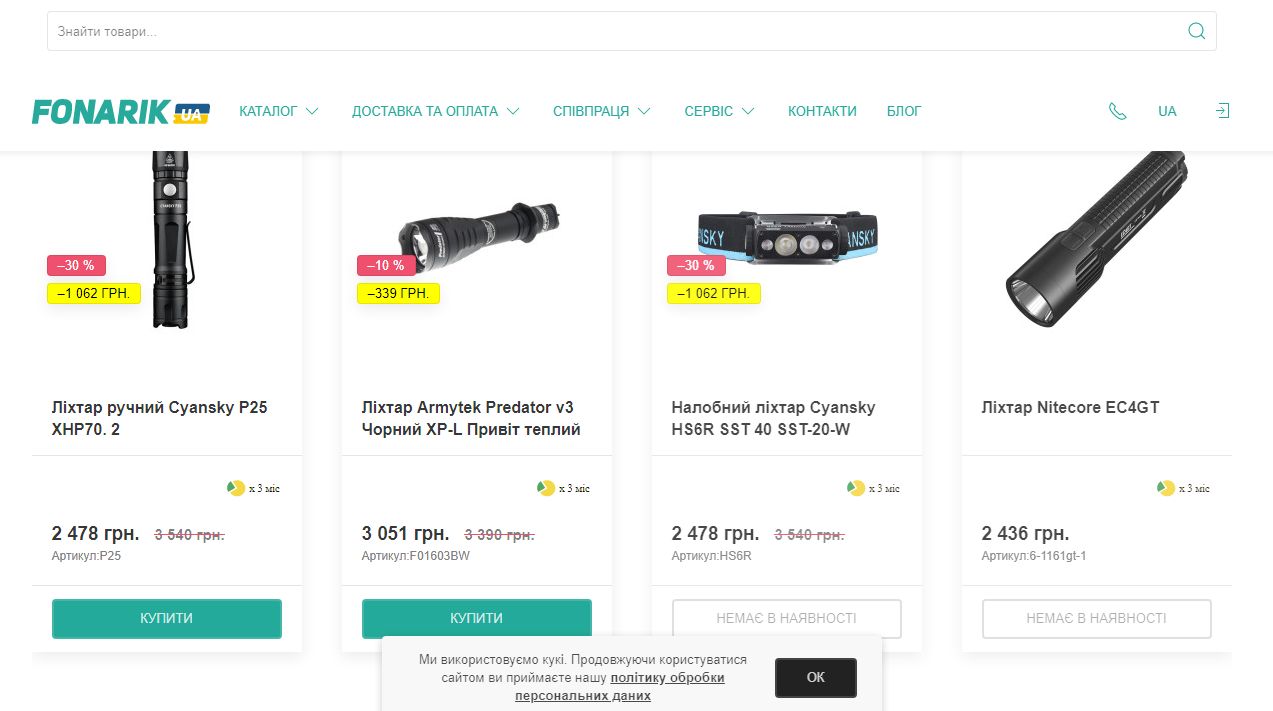Click installment icon on Cyansky P25 card
This screenshot has width=1273, height=711.
(236, 488)
